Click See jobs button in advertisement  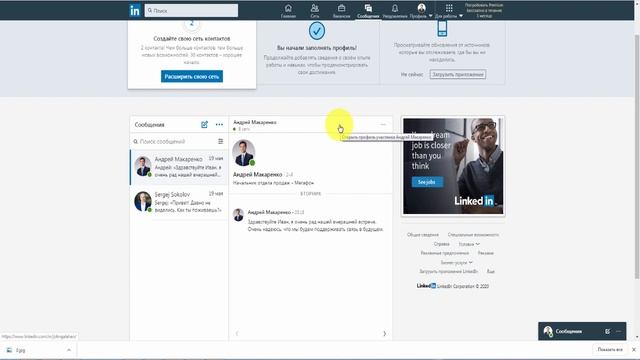(427, 182)
